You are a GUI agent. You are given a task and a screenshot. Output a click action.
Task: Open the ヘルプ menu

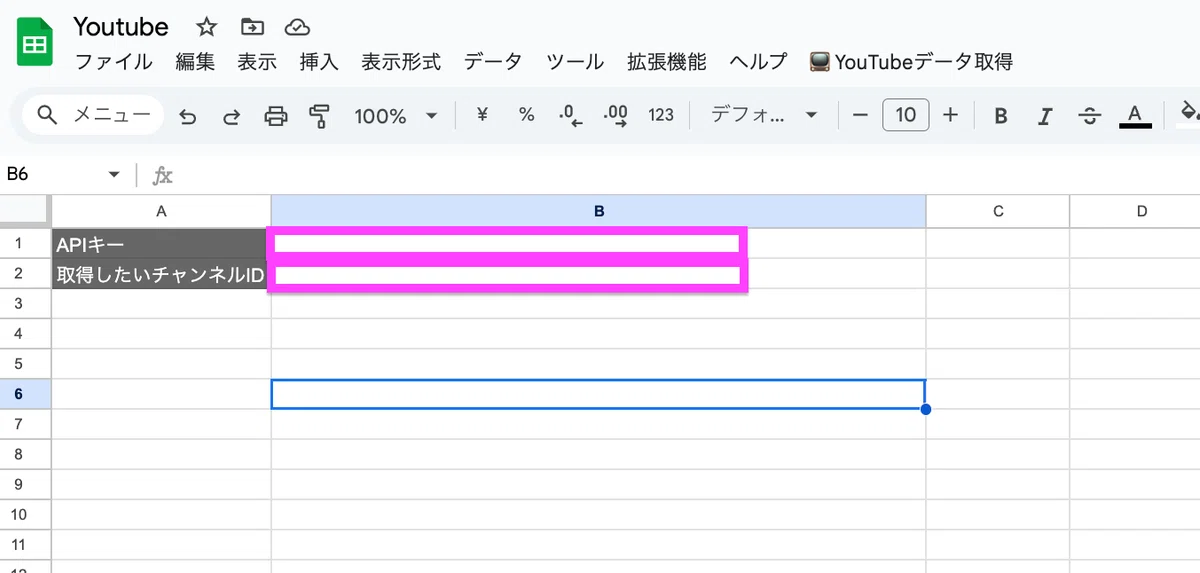[759, 62]
